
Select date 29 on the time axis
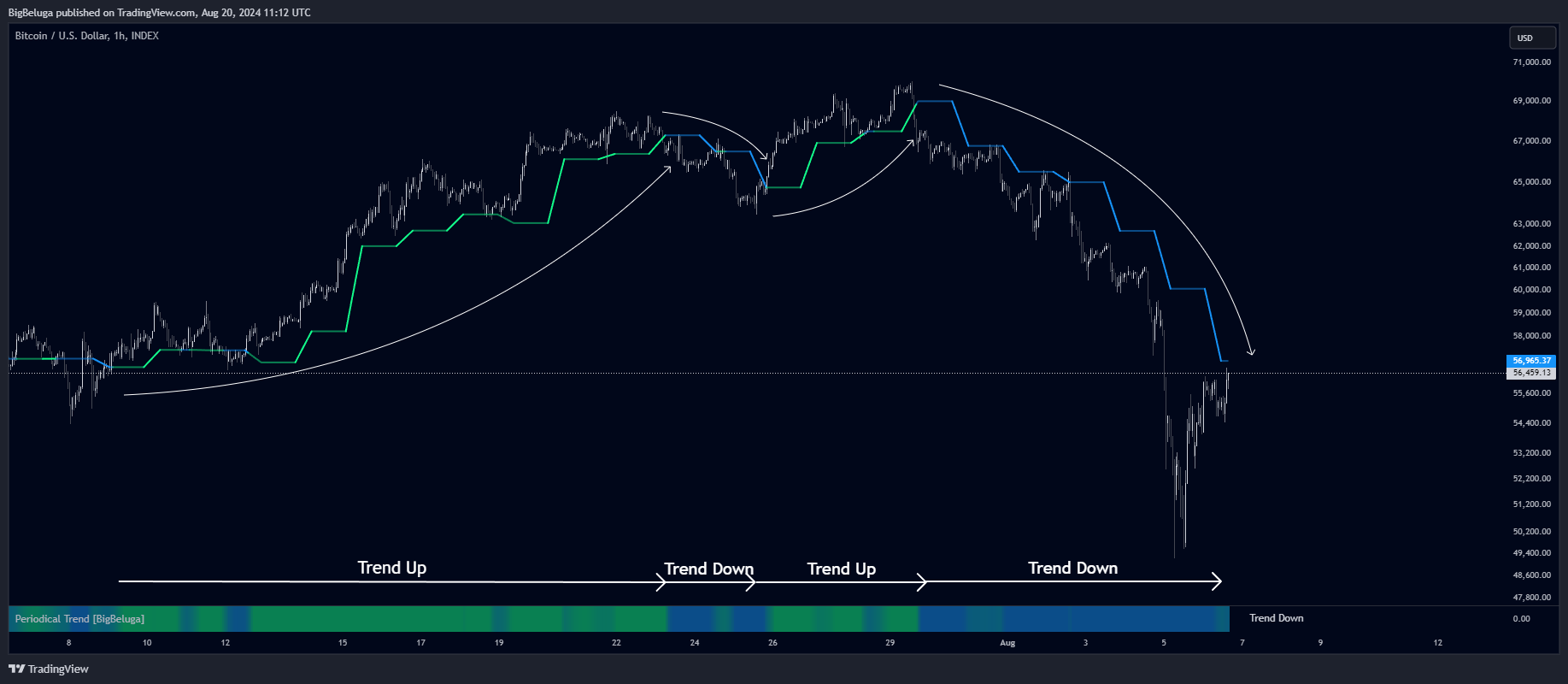(x=890, y=643)
